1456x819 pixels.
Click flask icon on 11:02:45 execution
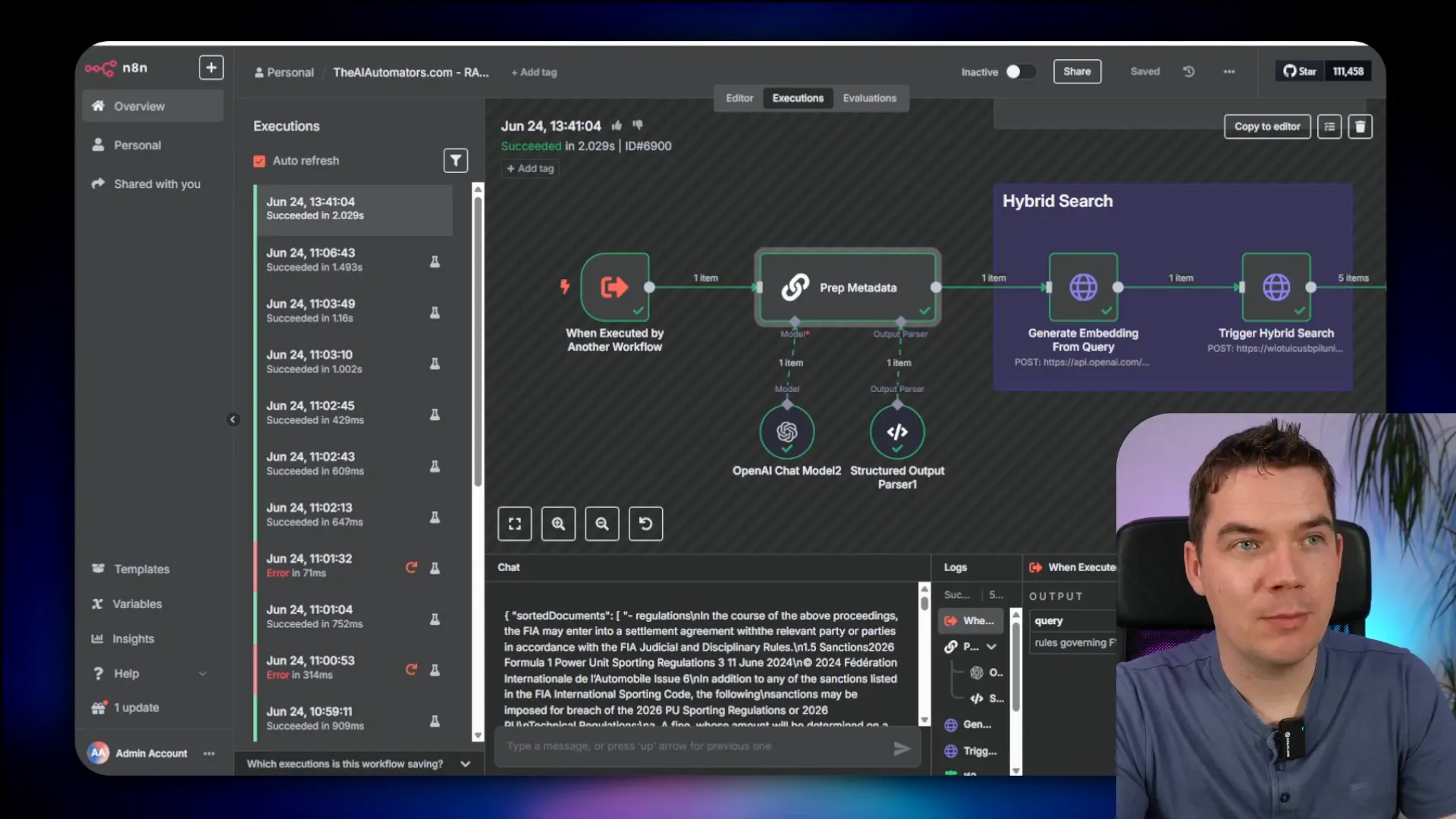coord(435,414)
